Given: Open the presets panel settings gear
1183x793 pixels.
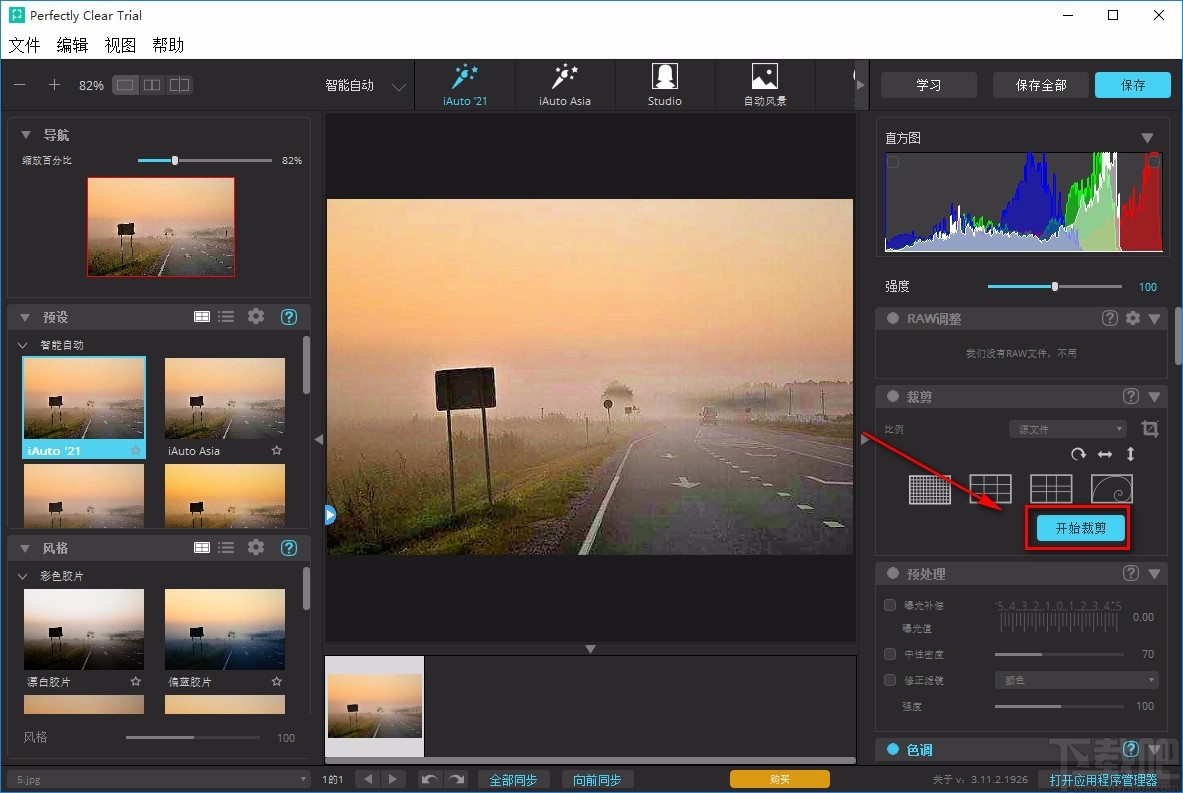Looking at the screenshot, I should [256, 317].
